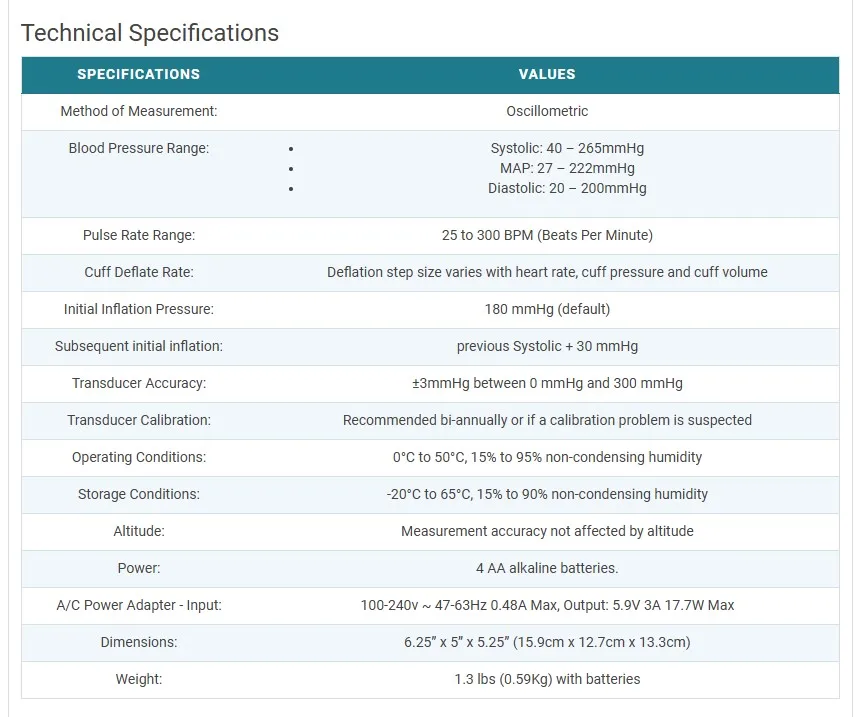Image resolution: width=859 pixels, height=717 pixels.
Task: Select the 1.3 lbs weight value
Action: pos(547,679)
